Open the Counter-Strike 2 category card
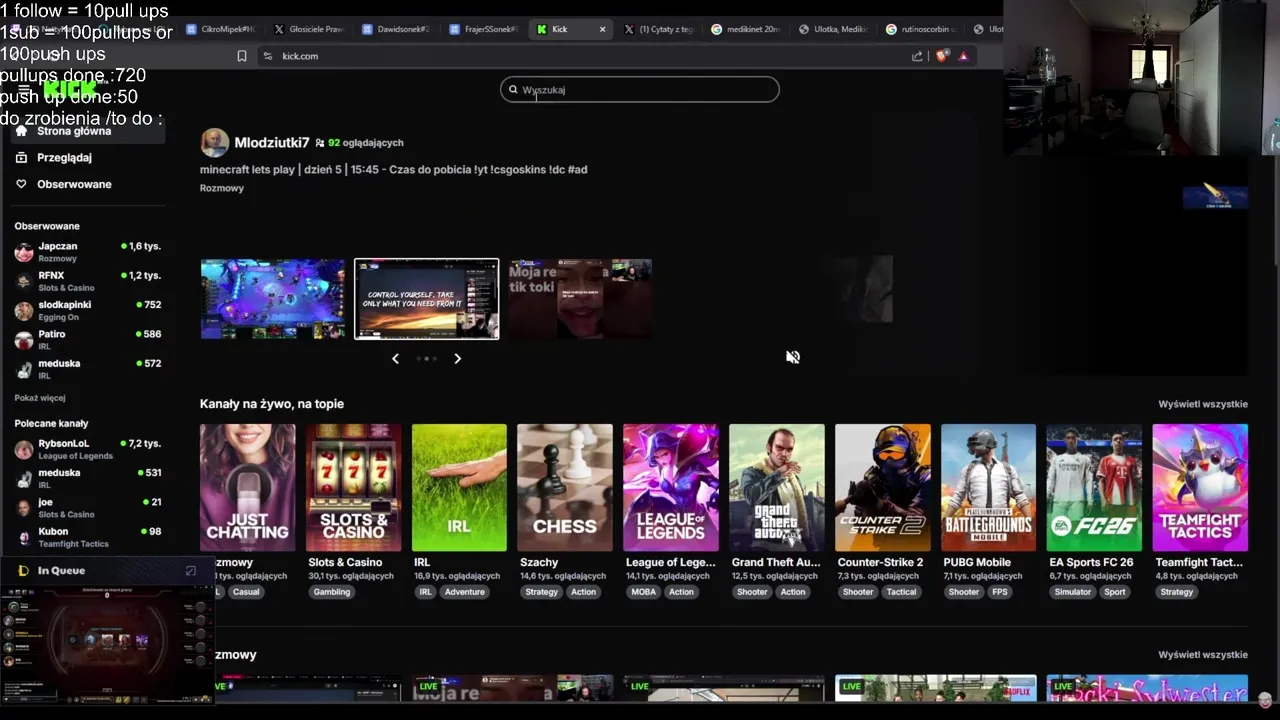 pos(883,488)
